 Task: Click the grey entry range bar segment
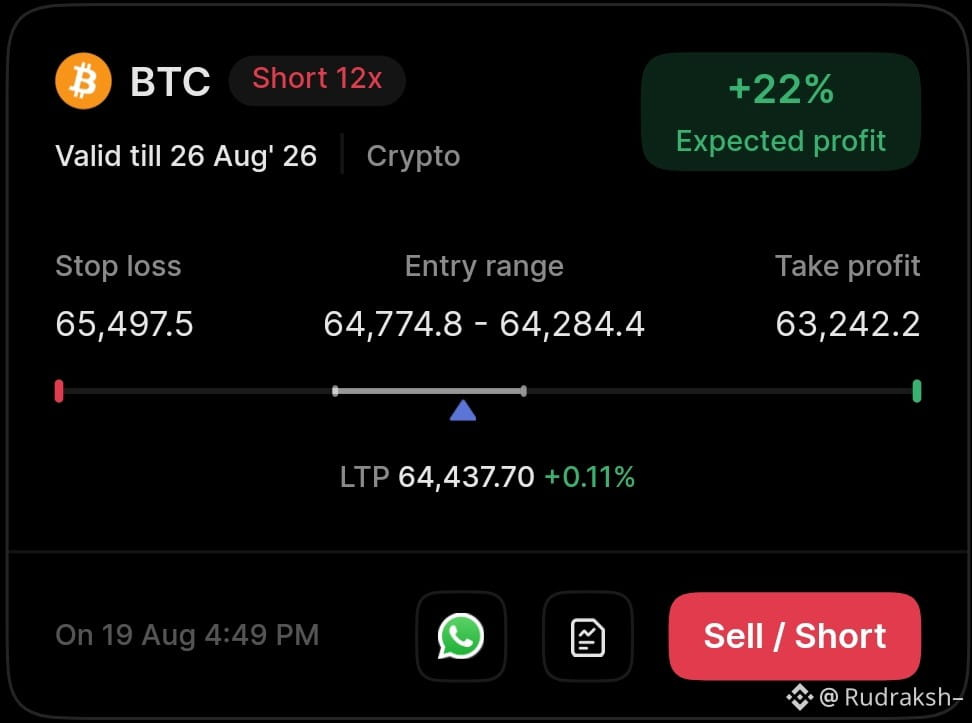click(430, 391)
